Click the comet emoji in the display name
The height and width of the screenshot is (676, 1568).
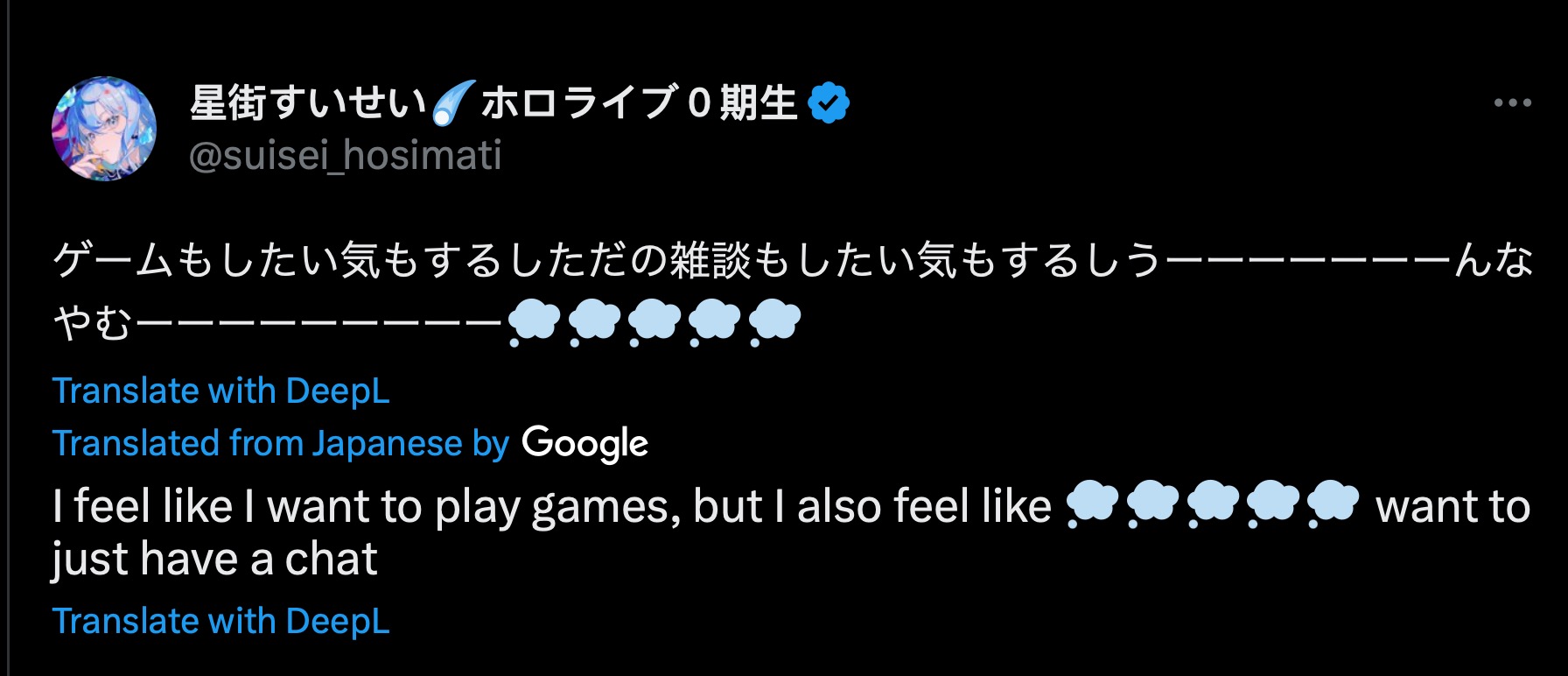(453, 103)
